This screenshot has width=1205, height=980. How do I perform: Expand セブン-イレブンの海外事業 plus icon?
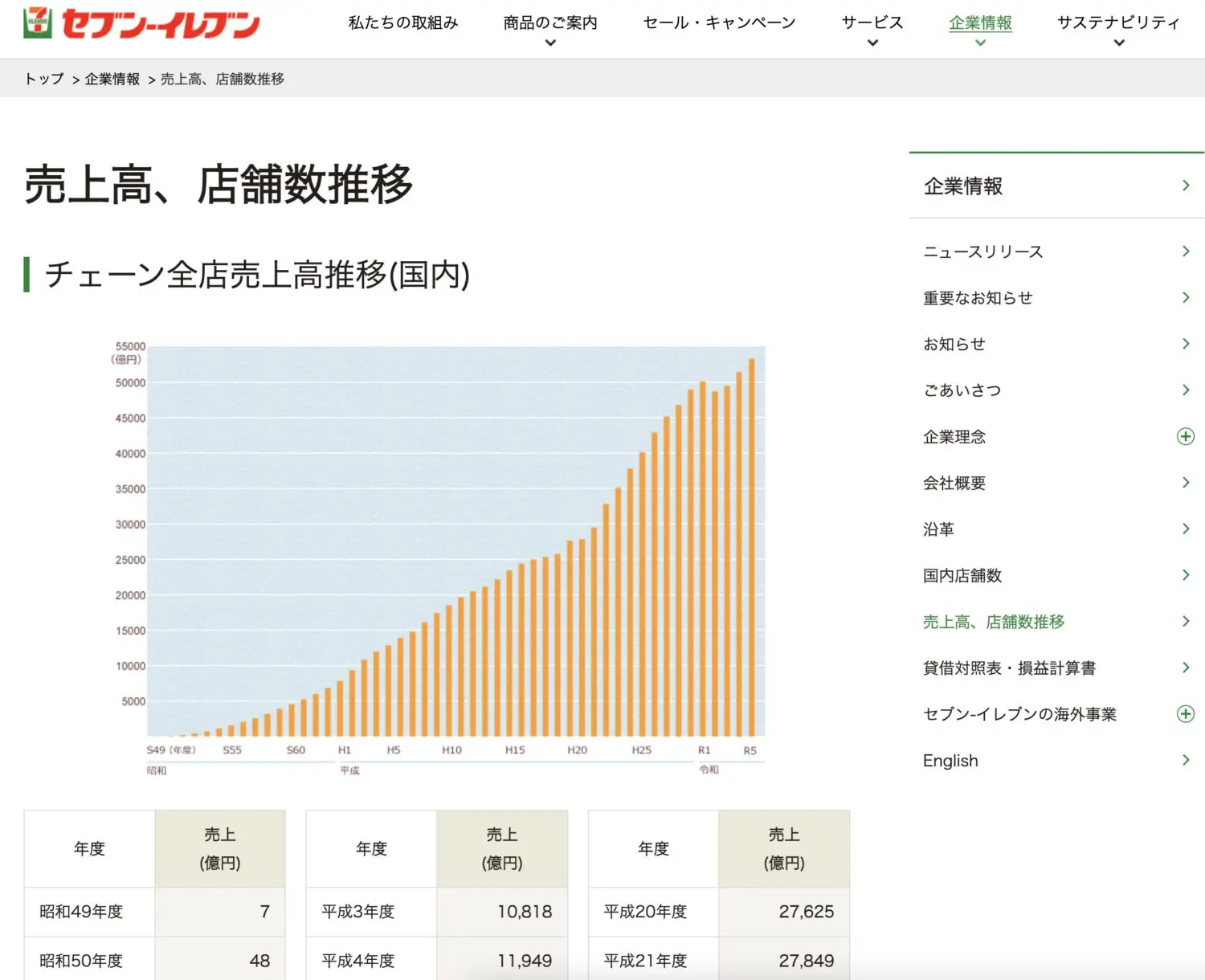coord(1185,714)
